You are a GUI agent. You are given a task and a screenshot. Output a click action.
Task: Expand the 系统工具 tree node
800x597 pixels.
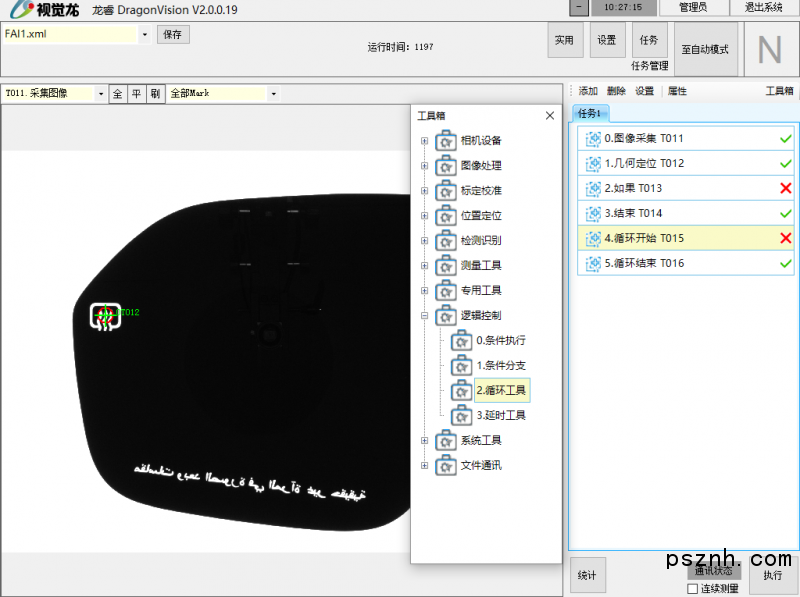coord(424,441)
